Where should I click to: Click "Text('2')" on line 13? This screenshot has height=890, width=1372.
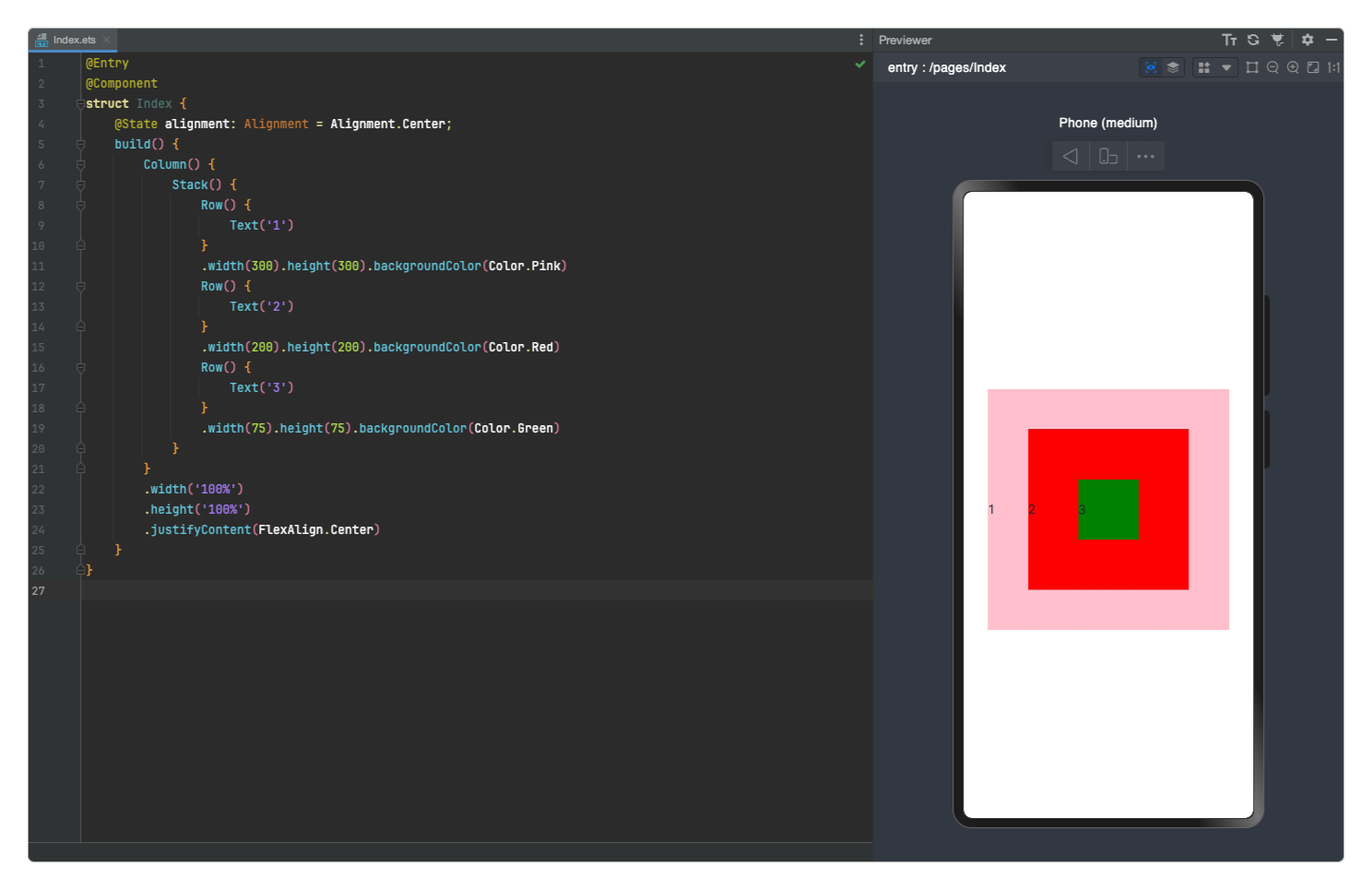coord(262,307)
